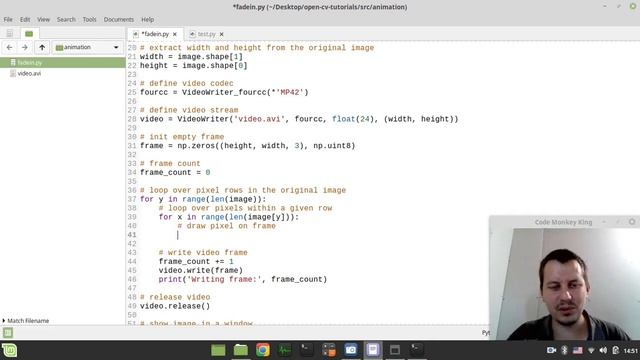
Task: Switch to the test.py editor tab
Action: pyautogui.click(x=207, y=34)
